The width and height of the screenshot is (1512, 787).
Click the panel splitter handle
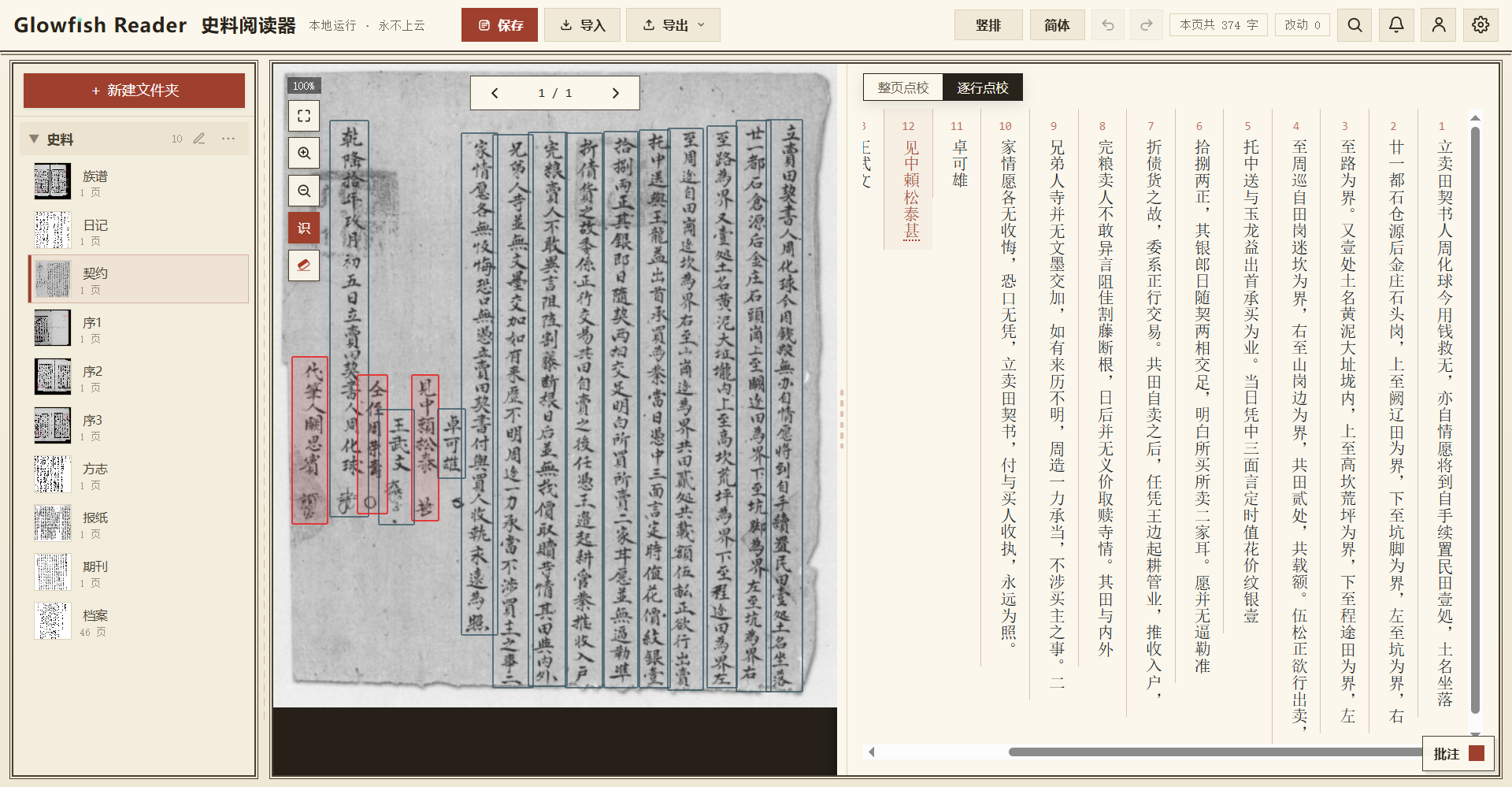tap(842, 418)
